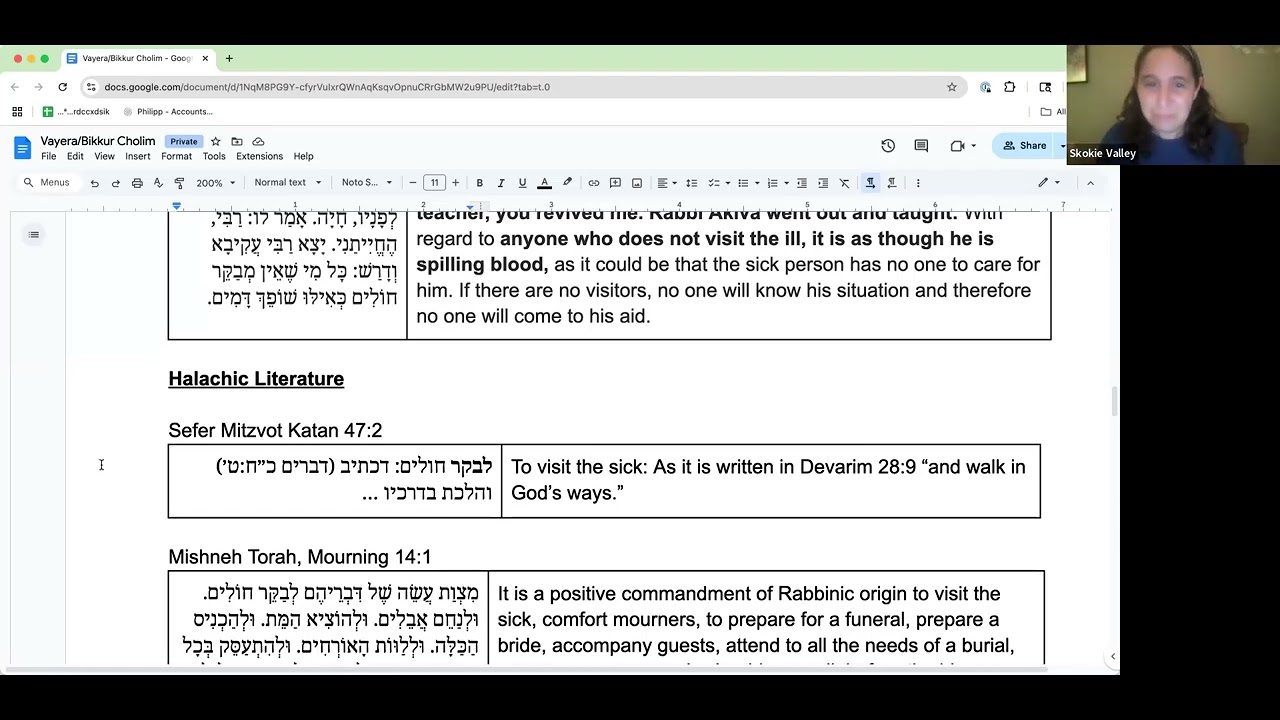Open the editing mode dropdown
This screenshot has width=1280, height=720.
point(1049,183)
